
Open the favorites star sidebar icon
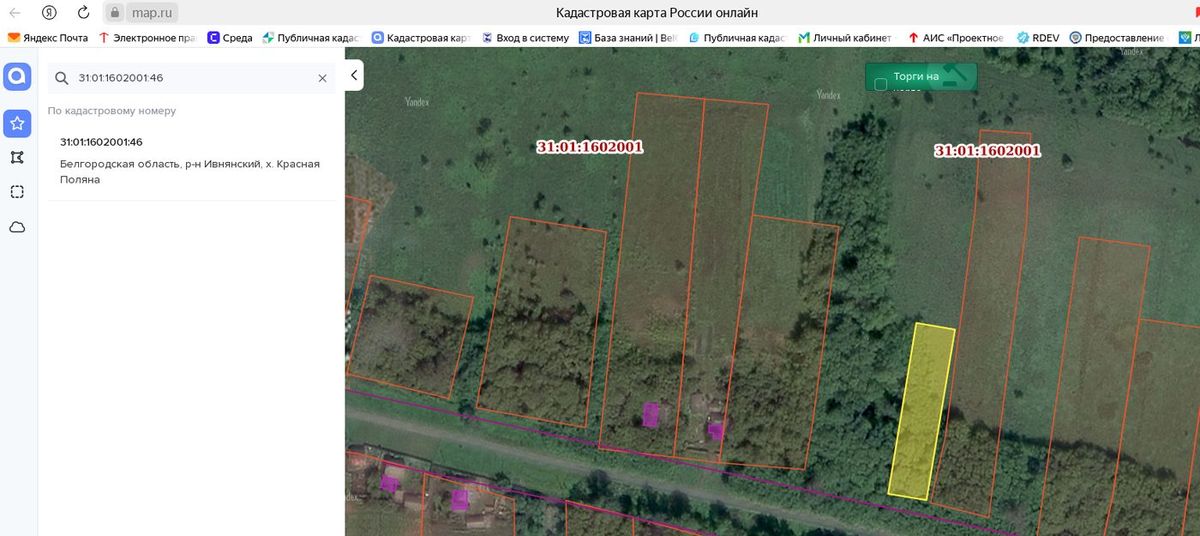17,124
